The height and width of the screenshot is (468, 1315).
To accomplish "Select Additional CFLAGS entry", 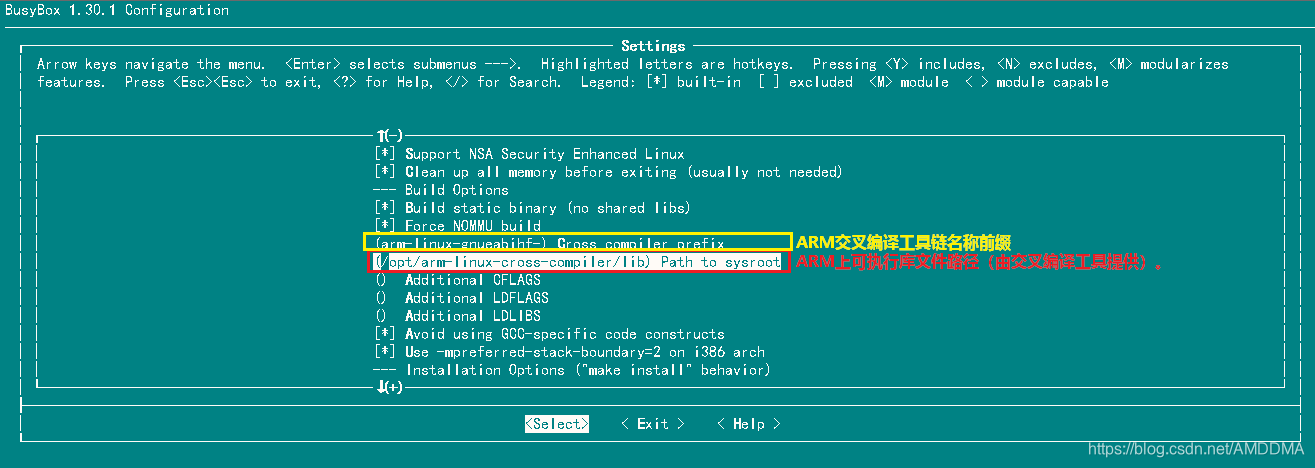I will 458,280.
